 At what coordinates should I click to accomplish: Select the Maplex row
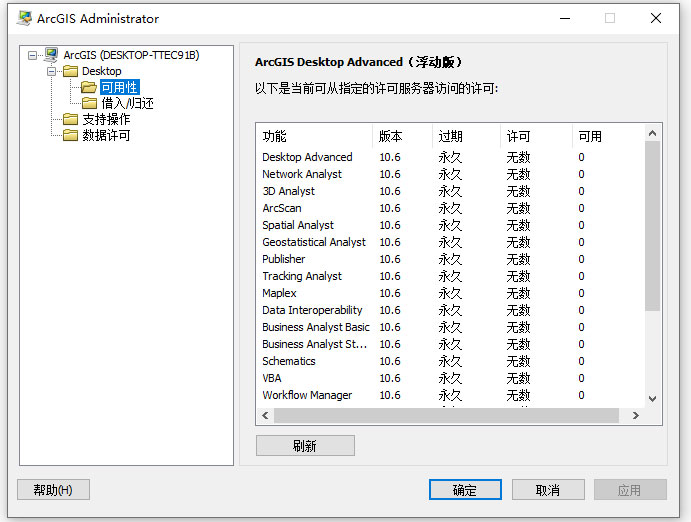click(450, 293)
